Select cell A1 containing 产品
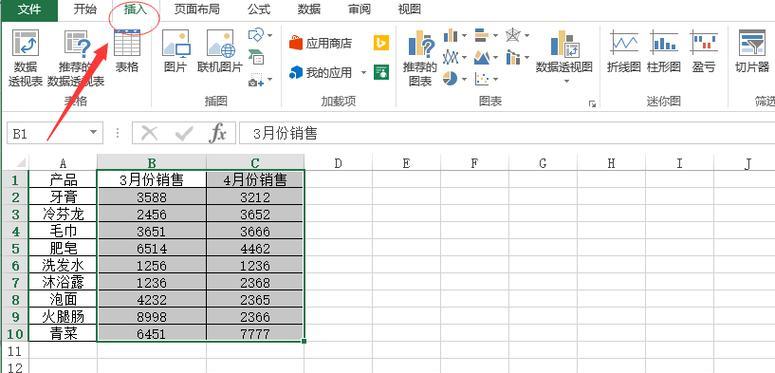Image resolution: width=775 pixels, height=373 pixels. [x=63, y=179]
